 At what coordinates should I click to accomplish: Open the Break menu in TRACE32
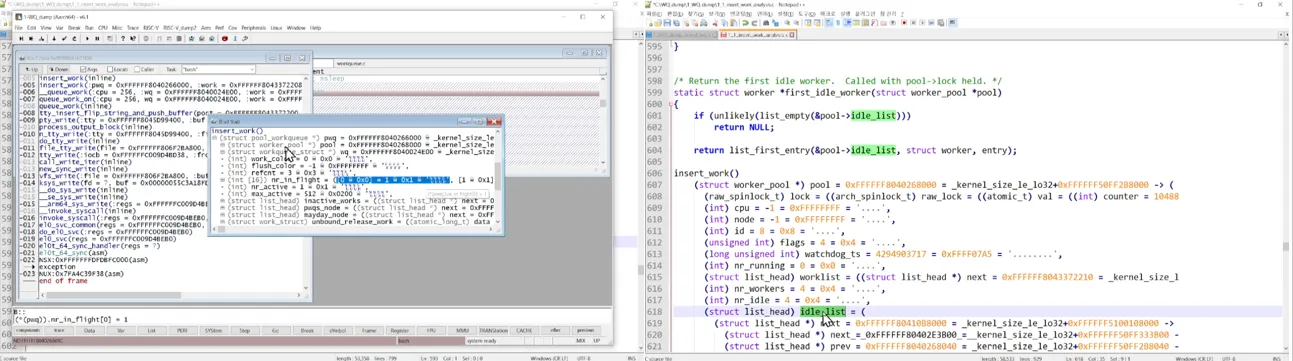click(74, 28)
